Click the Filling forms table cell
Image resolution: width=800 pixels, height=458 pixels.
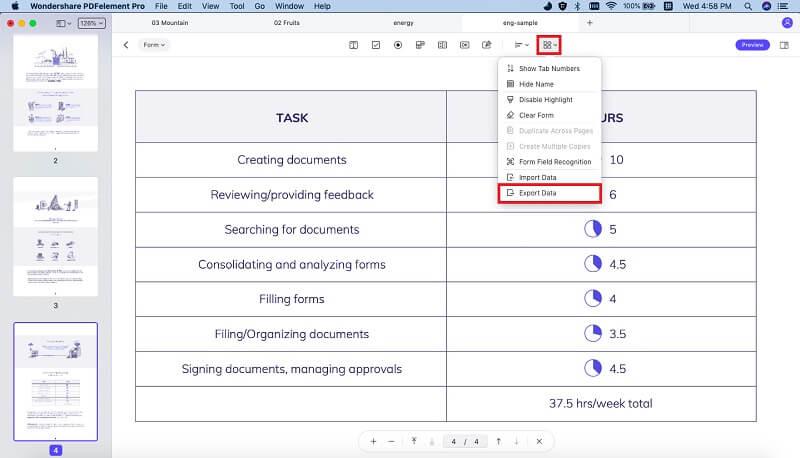point(291,299)
